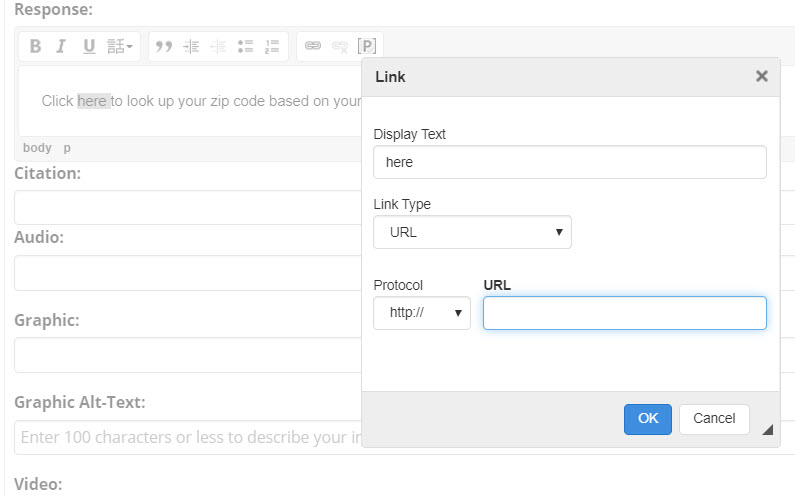This screenshot has width=795, height=496.
Task: Apply italic formatting
Action: click(61, 46)
